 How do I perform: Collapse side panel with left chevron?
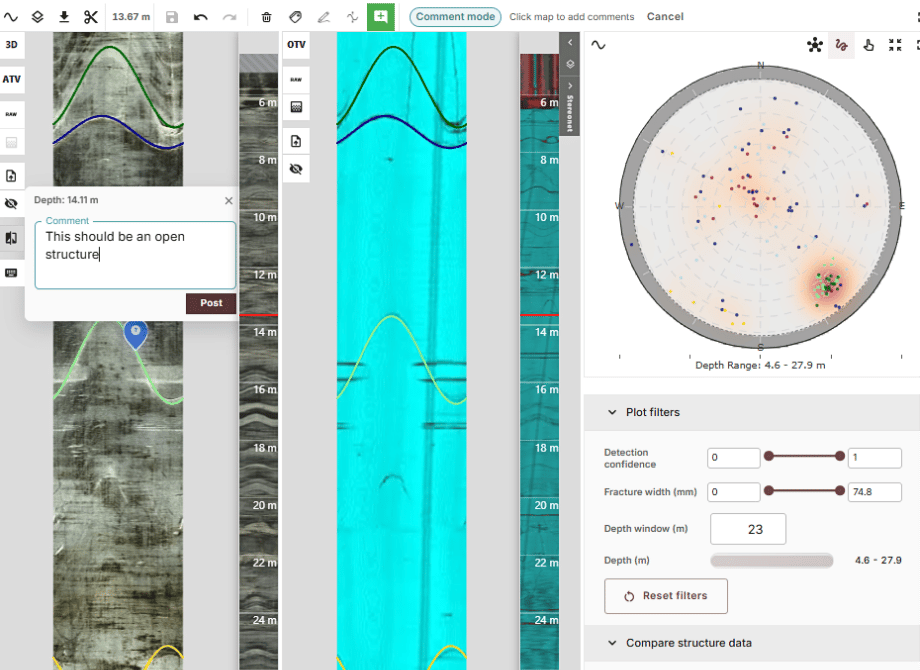pyautogui.click(x=570, y=42)
